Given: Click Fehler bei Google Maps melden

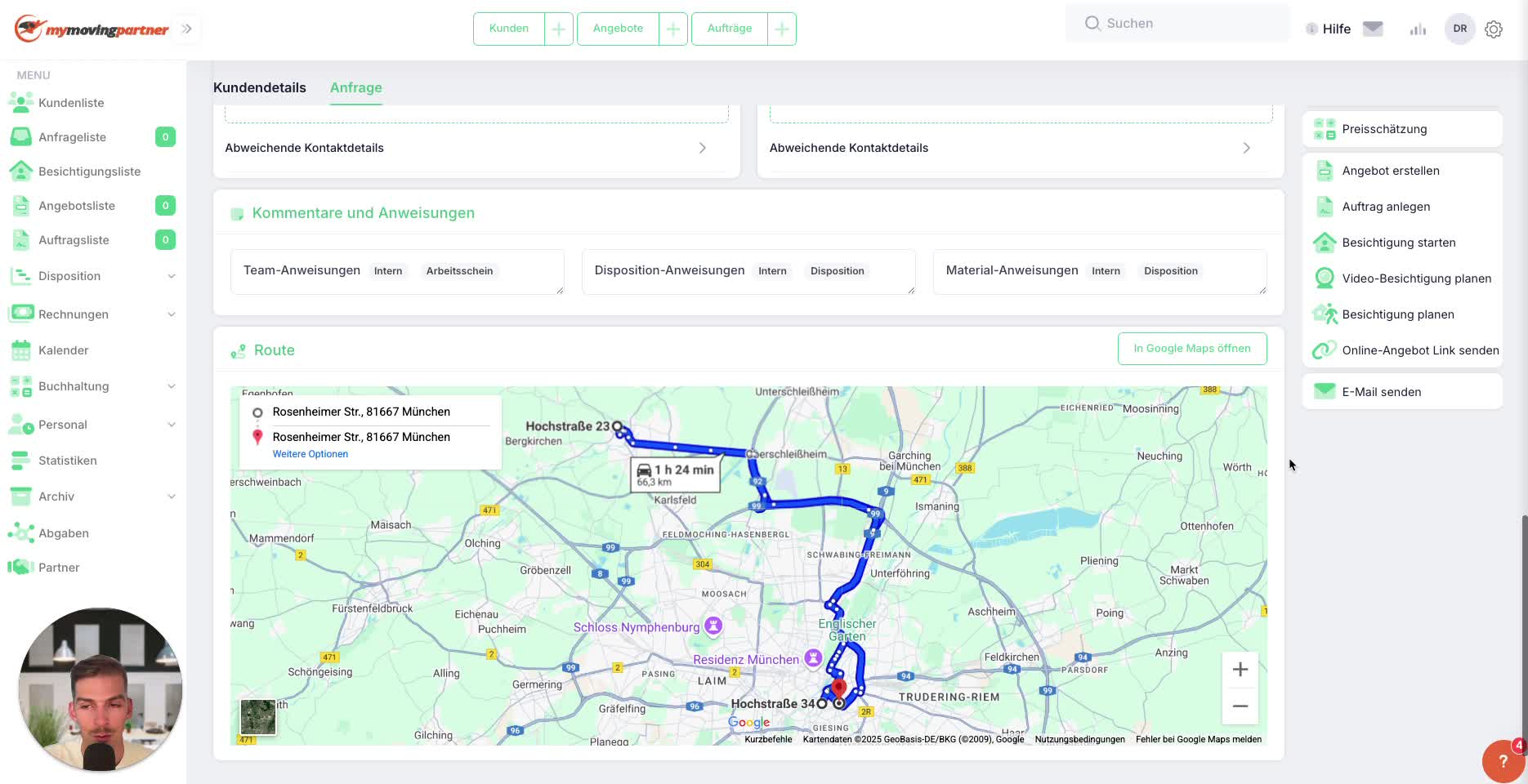Looking at the screenshot, I should pyautogui.click(x=1199, y=739).
